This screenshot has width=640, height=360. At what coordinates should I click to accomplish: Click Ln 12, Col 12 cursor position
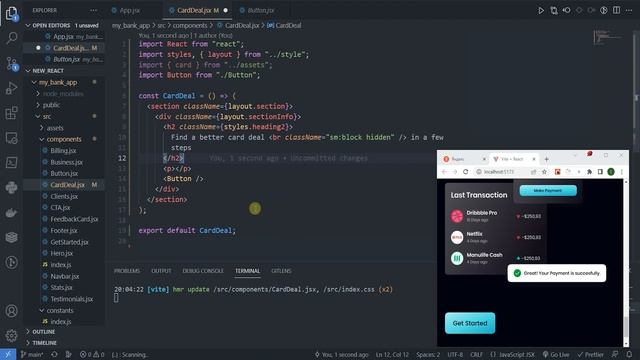392,354
